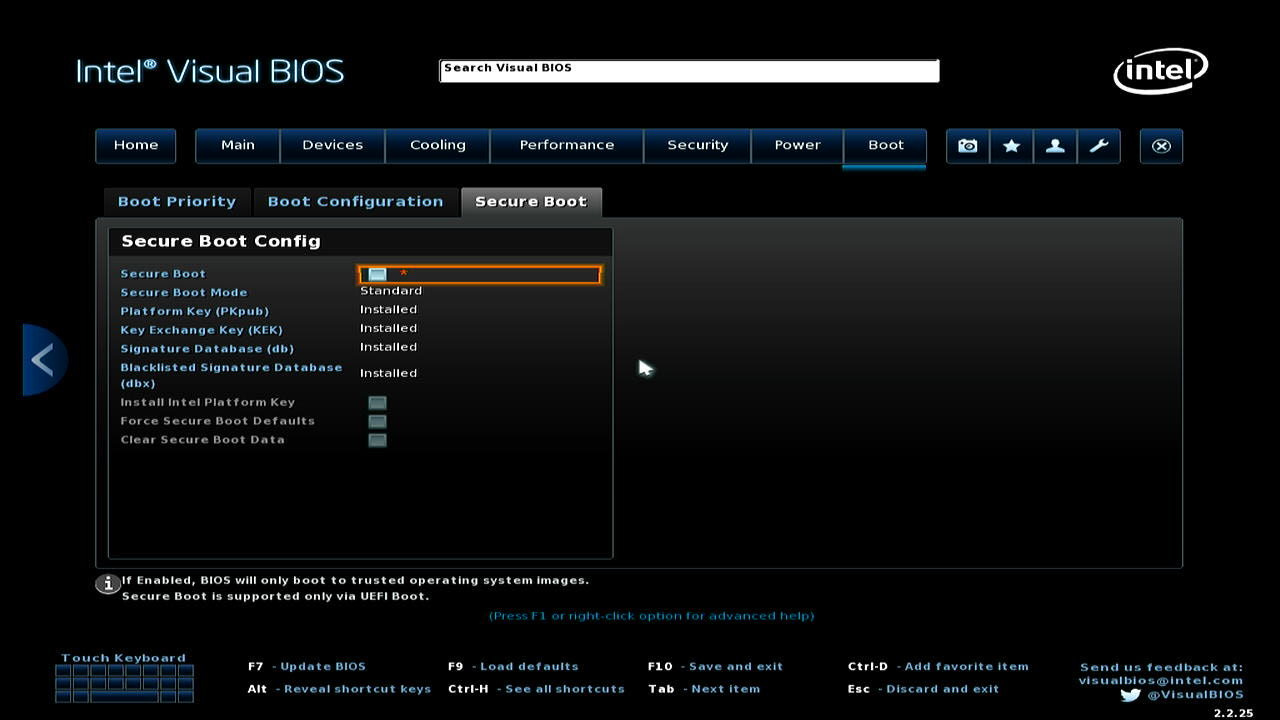Screen dimensions: 1280x720
Task: Click the info icon beside help text
Action: [x=107, y=584]
